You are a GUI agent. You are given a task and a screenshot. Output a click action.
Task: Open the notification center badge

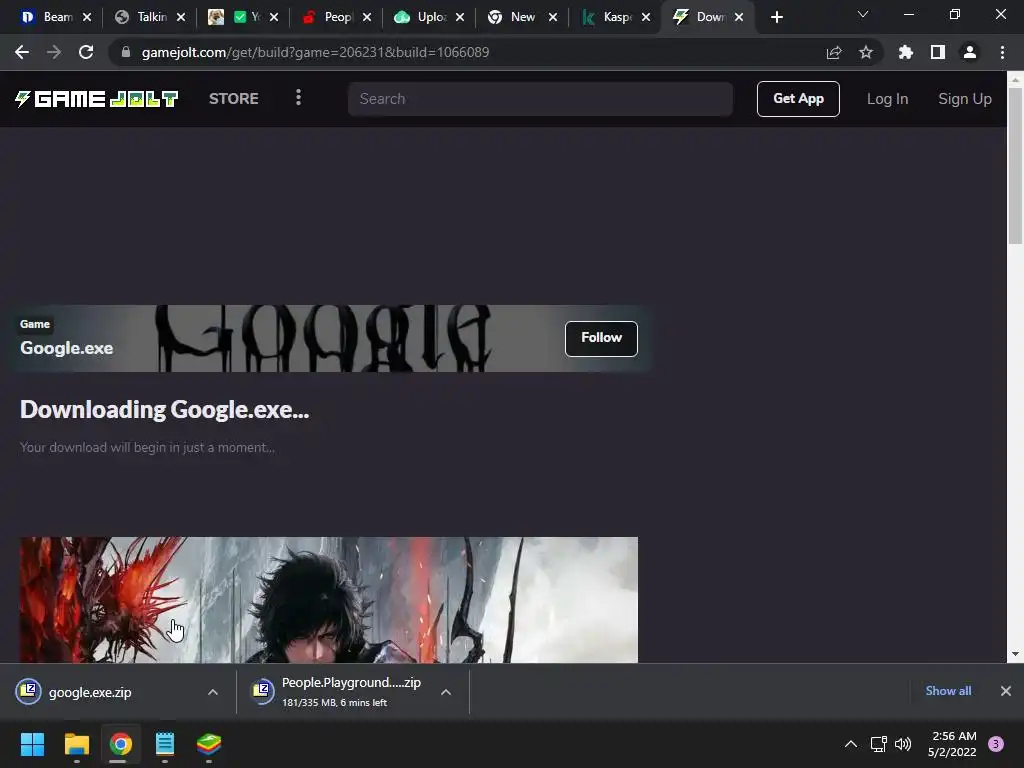tap(996, 744)
